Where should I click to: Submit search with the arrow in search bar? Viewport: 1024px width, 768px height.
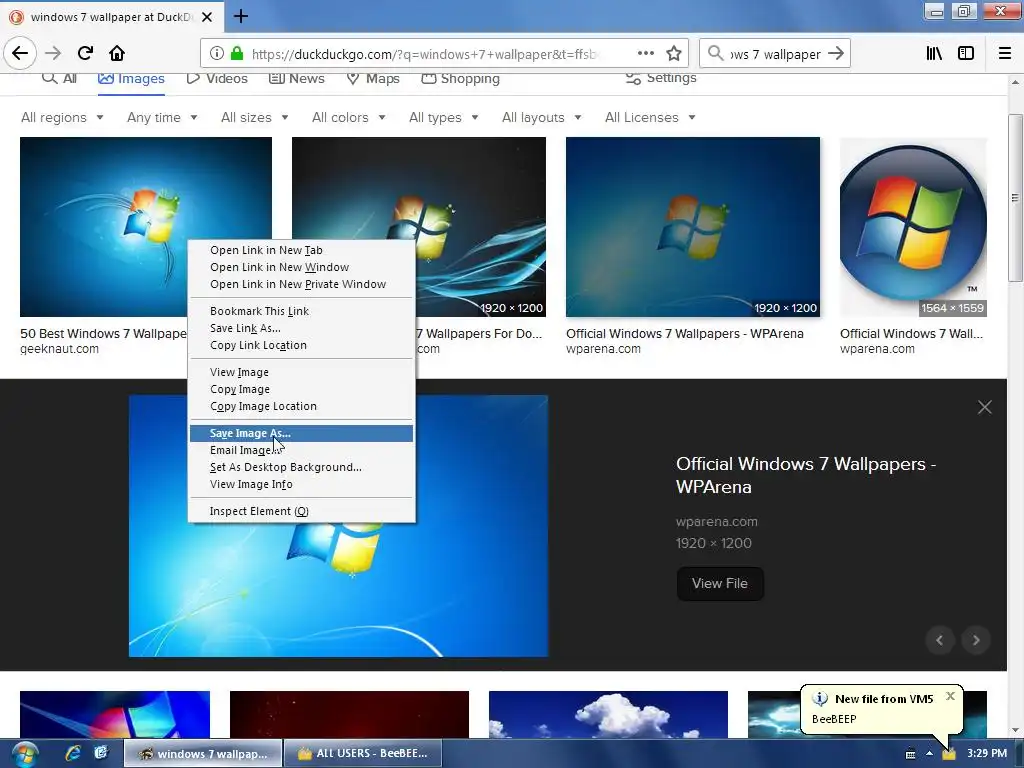(x=836, y=54)
